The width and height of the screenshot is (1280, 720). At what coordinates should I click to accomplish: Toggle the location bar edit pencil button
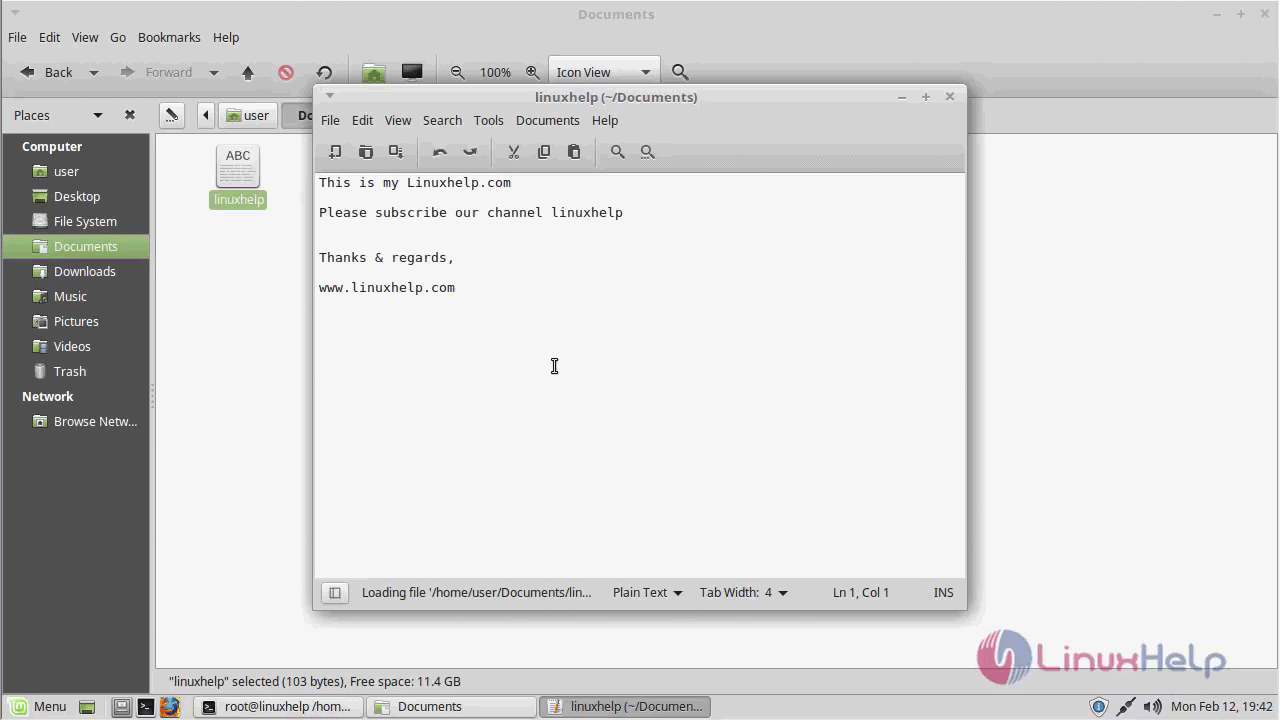click(171, 115)
